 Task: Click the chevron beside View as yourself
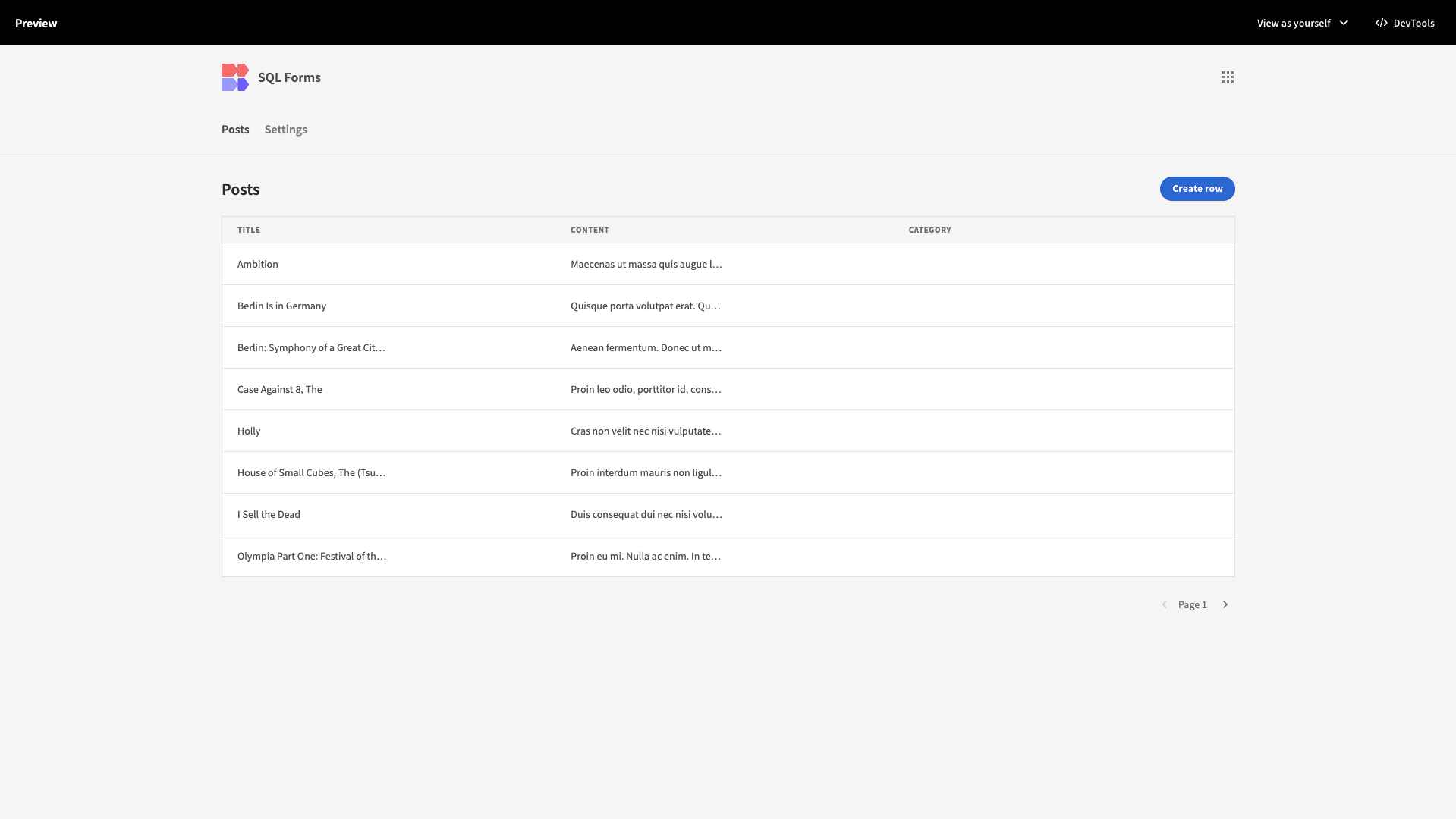click(x=1344, y=23)
